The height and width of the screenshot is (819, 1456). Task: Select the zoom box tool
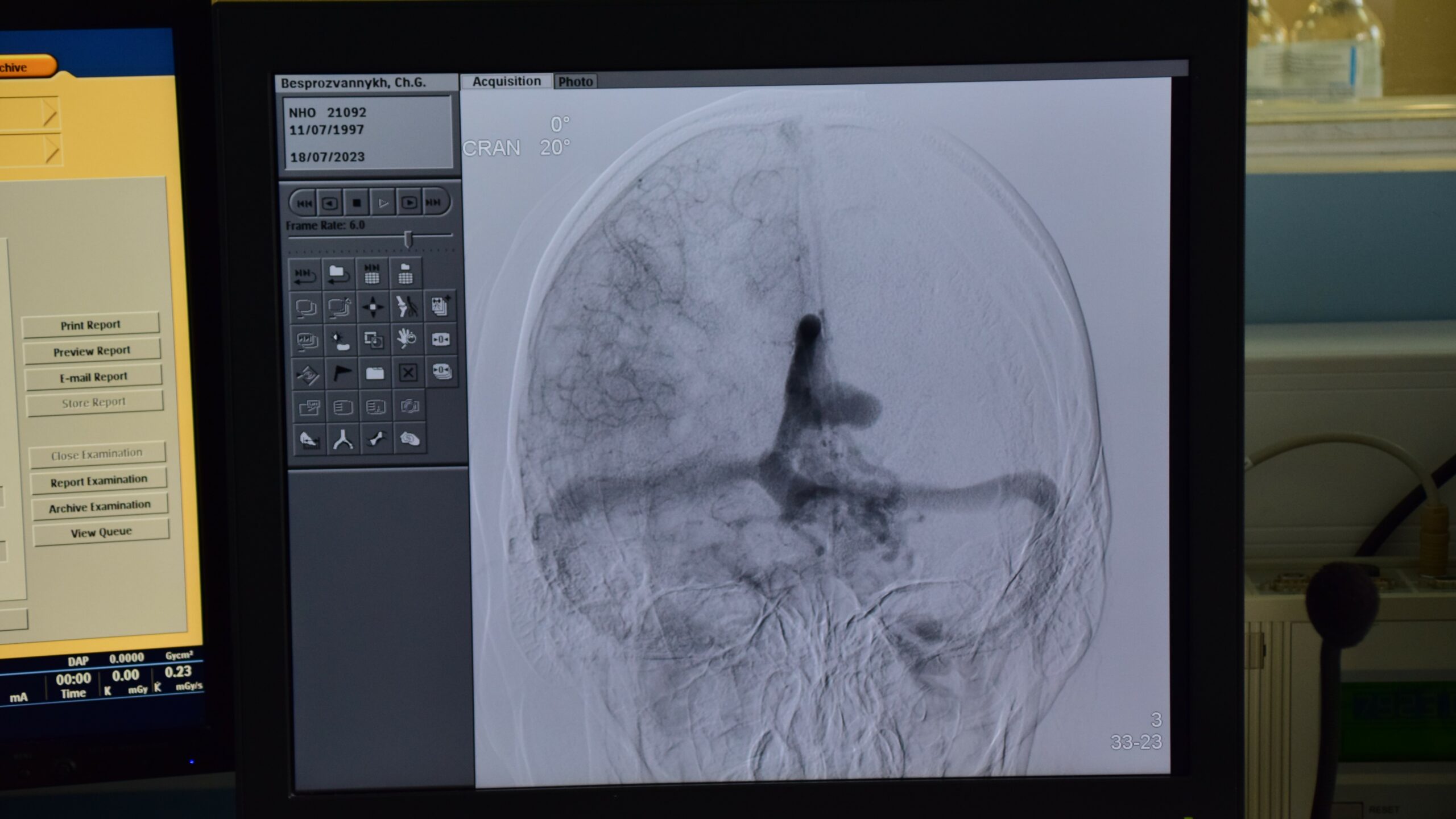(x=374, y=340)
